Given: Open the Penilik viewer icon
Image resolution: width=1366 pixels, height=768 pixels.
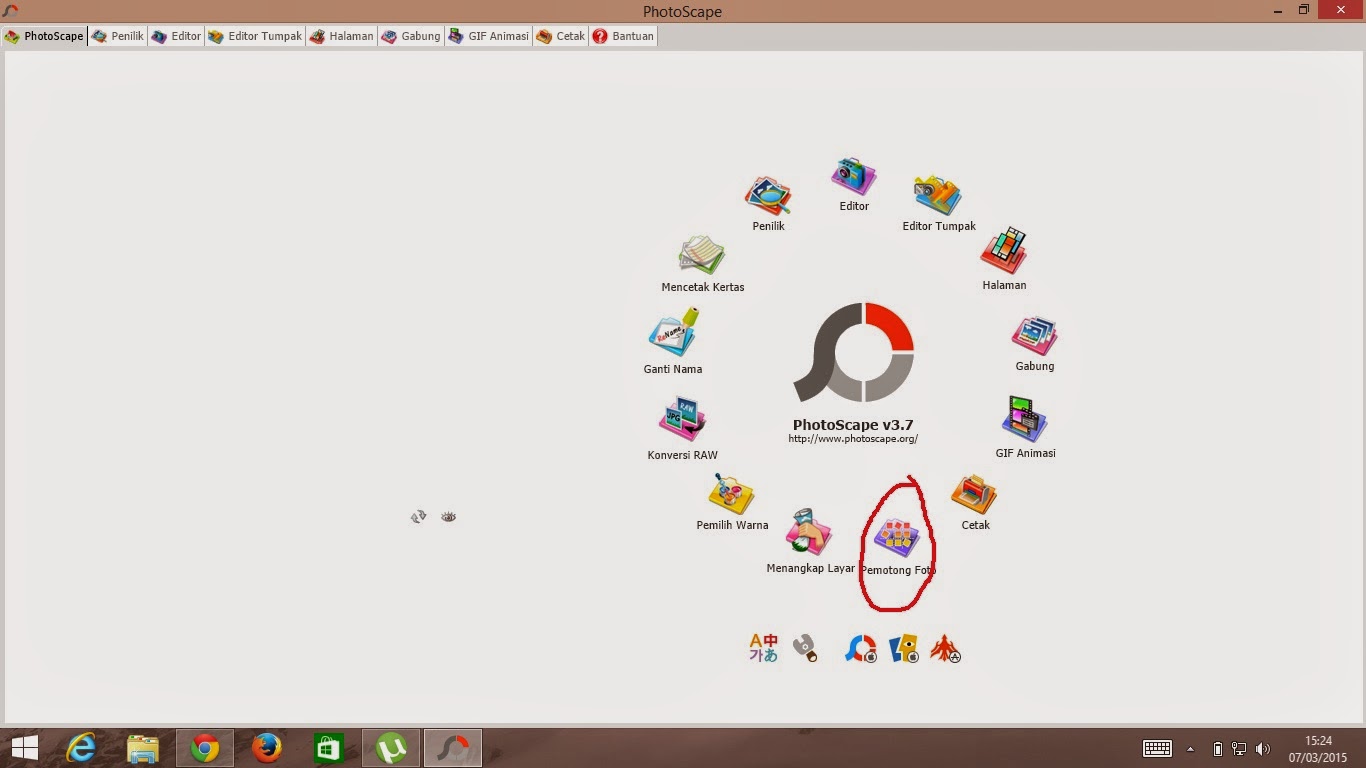Looking at the screenshot, I should [x=768, y=196].
